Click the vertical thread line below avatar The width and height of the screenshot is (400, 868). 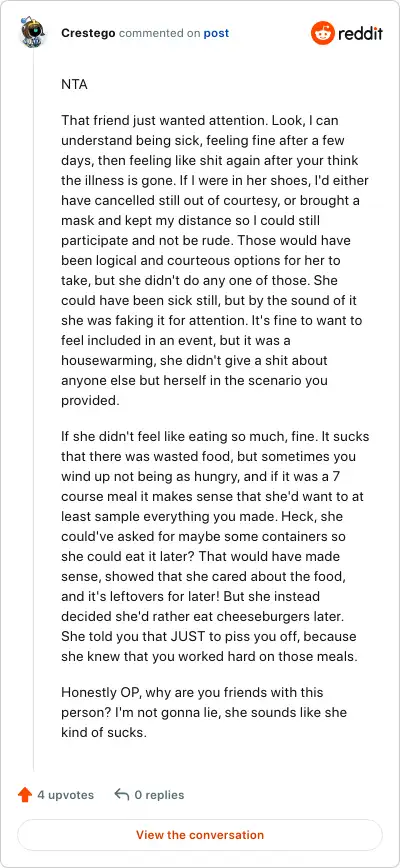click(x=33, y=410)
